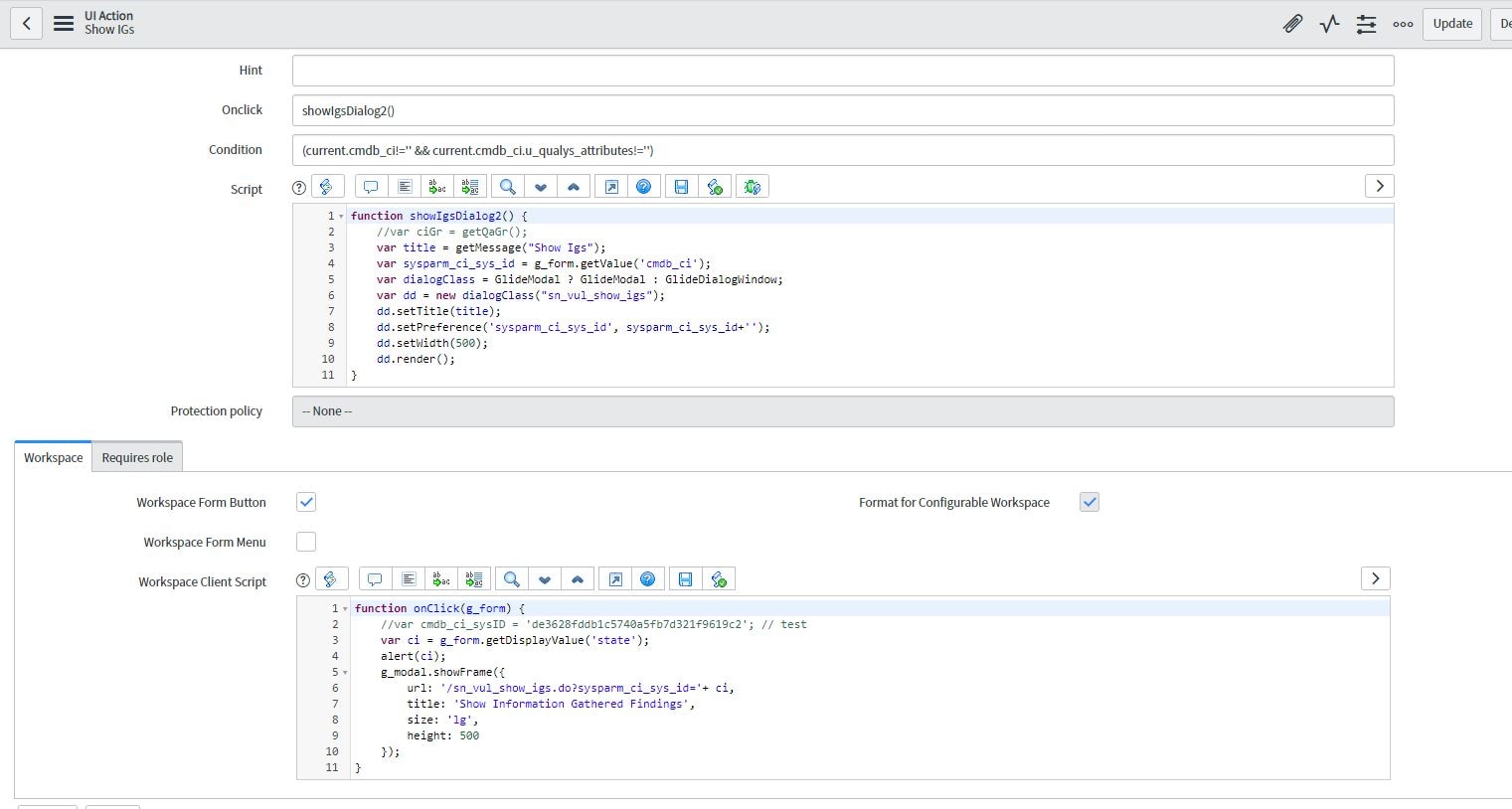This screenshot has width=1512, height=809.
Task: Attach a file using the paperclip icon
Action: click(x=1291, y=23)
